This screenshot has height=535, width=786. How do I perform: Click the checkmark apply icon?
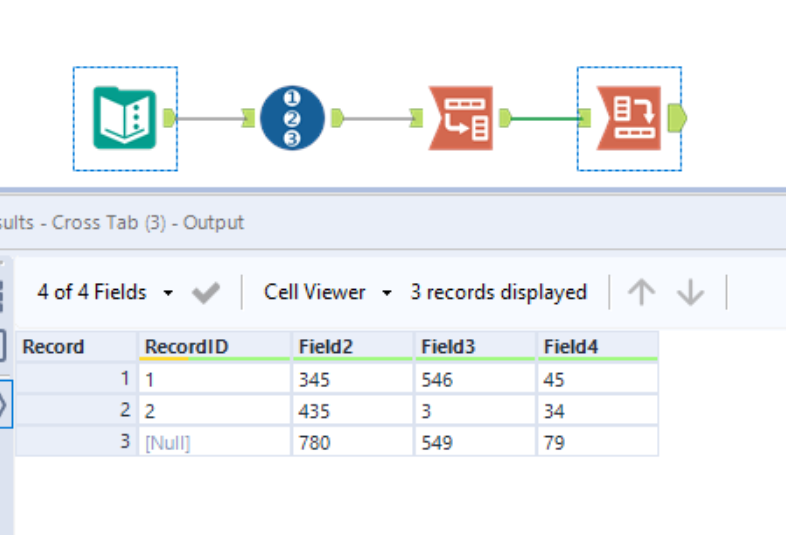coord(206,293)
